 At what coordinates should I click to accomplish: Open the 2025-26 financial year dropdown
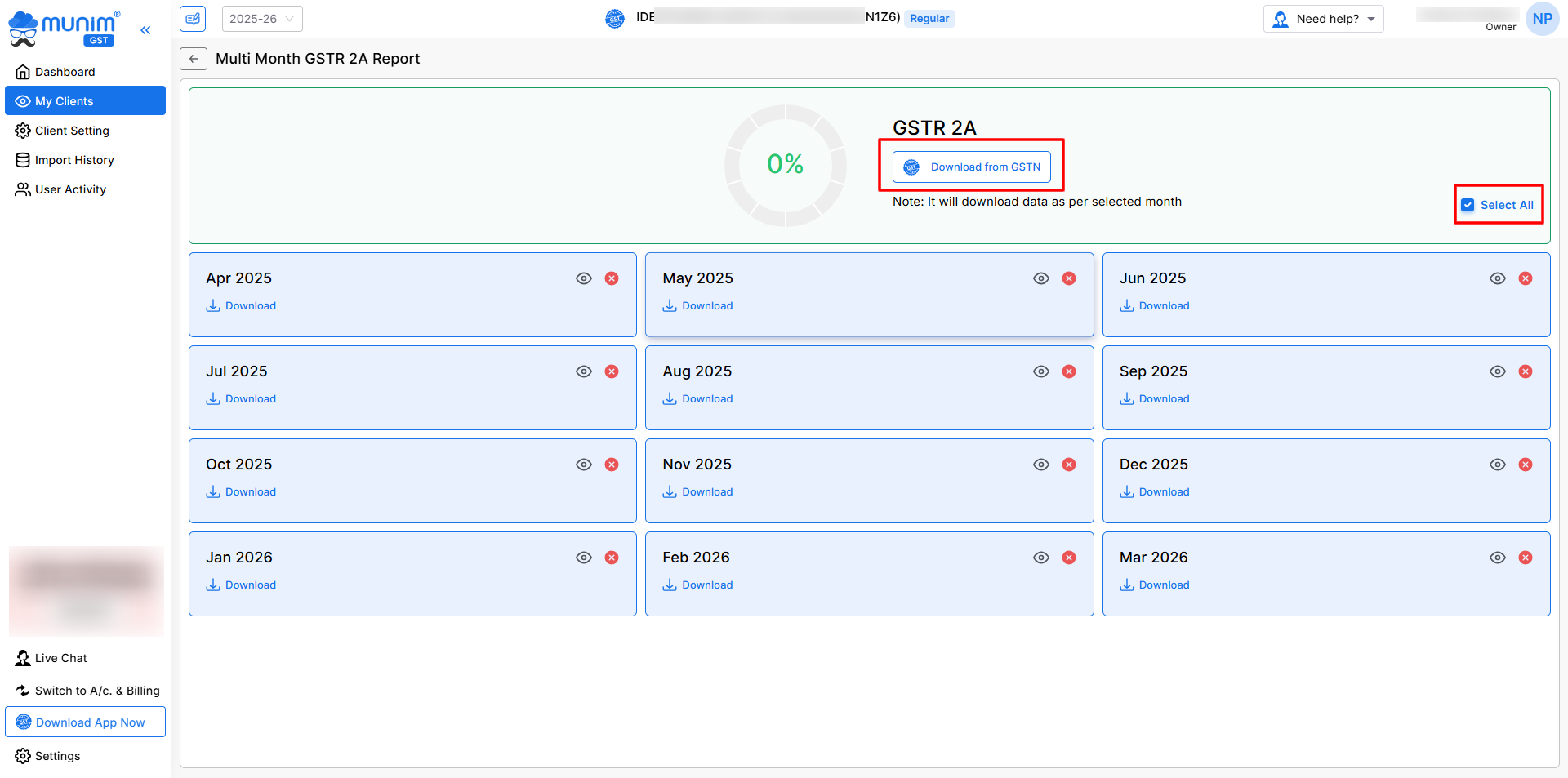[x=261, y=19]
